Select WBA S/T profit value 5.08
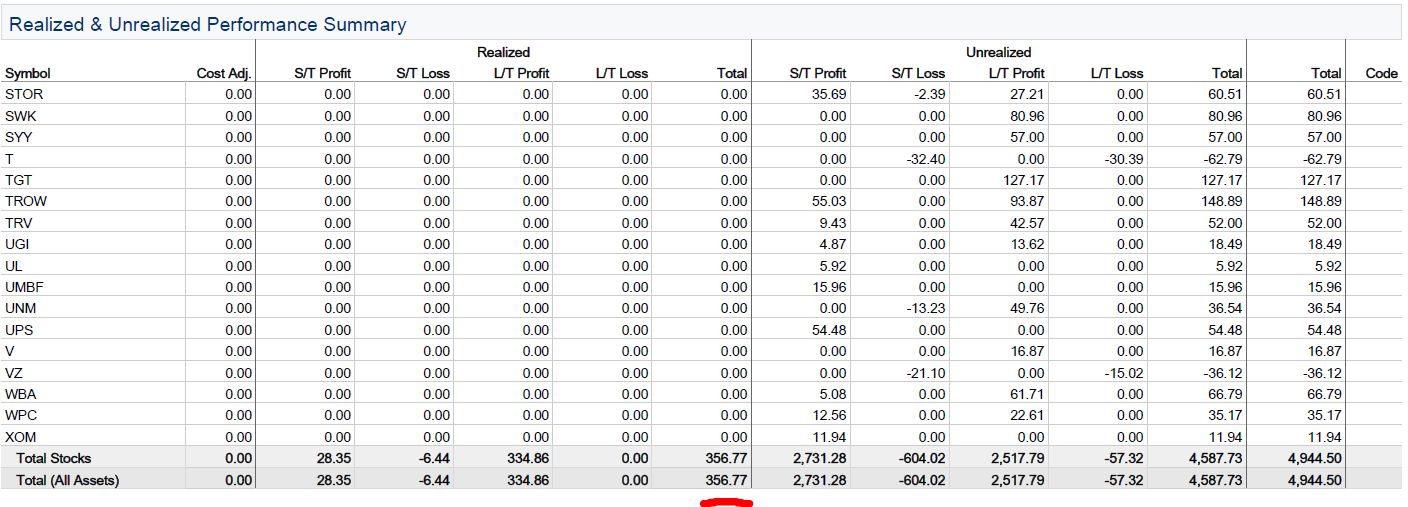1408x507 pixels. (x=832, y=394)
